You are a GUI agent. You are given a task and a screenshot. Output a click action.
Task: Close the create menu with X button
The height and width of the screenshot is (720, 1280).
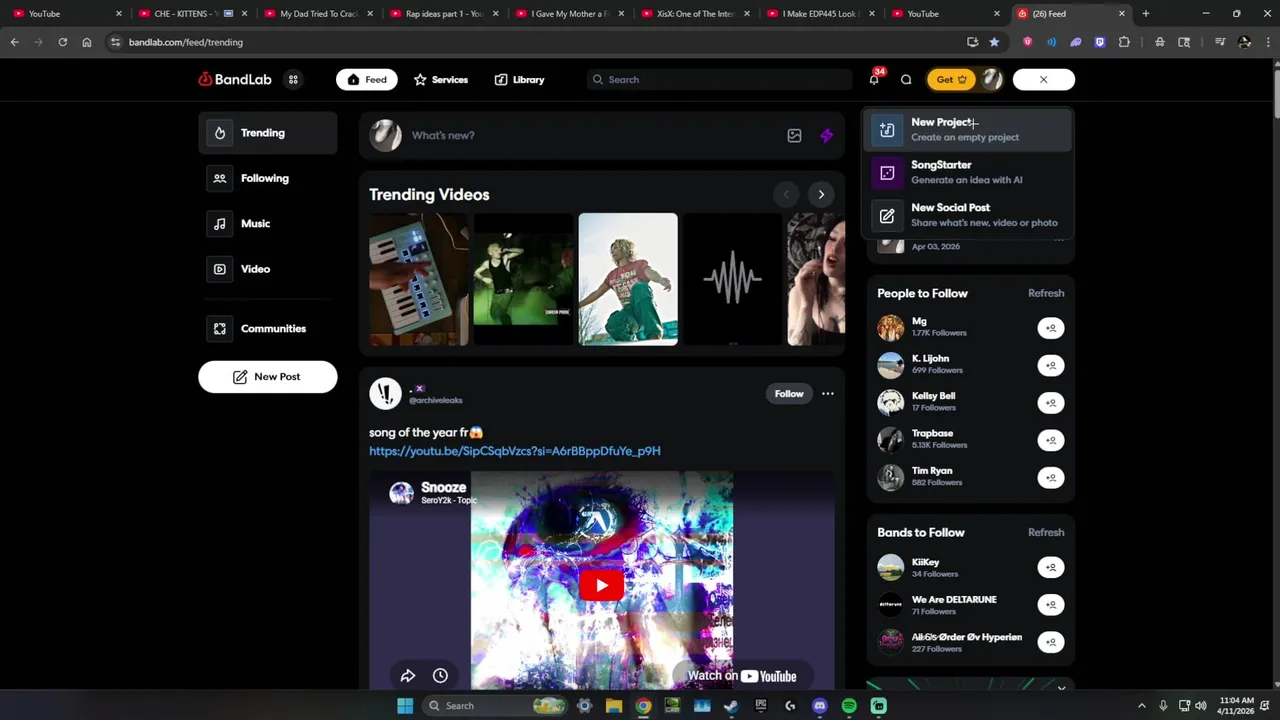pyautogui.click(x=1043, y=80)
